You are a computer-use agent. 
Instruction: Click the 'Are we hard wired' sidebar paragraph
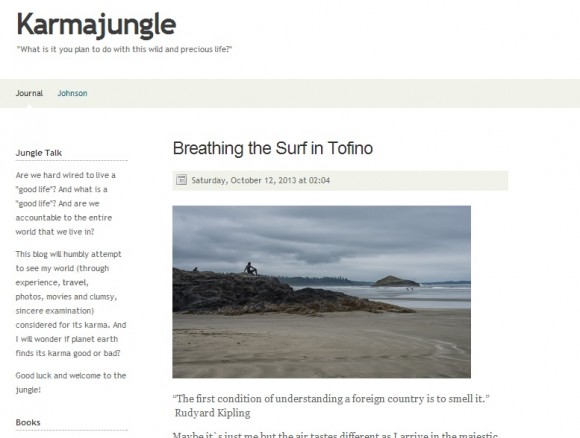click(65, 203)
